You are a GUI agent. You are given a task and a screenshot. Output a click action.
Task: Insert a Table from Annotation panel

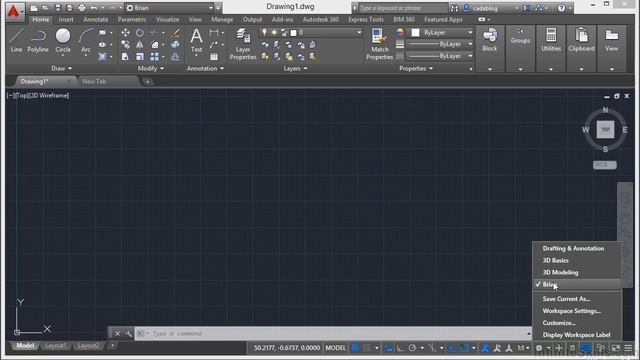(214, 57)
